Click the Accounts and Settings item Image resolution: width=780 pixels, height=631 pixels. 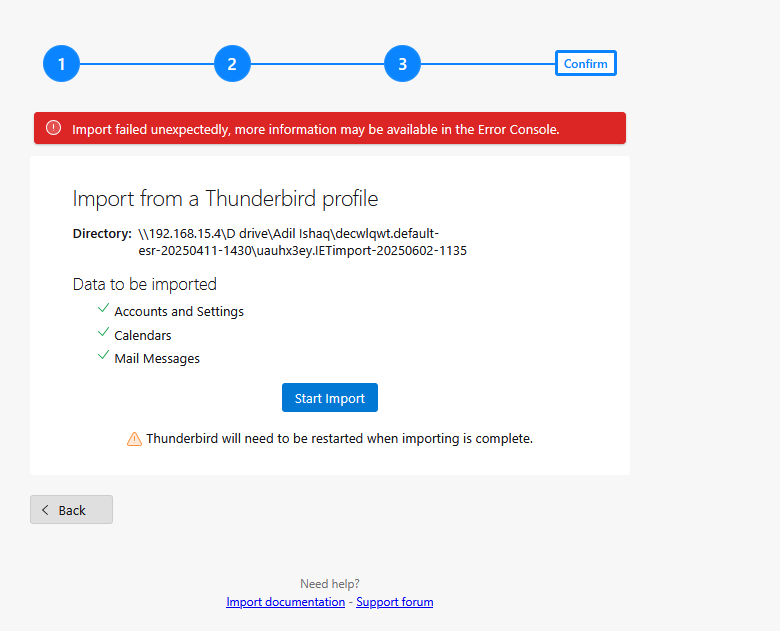coord(179,312)
